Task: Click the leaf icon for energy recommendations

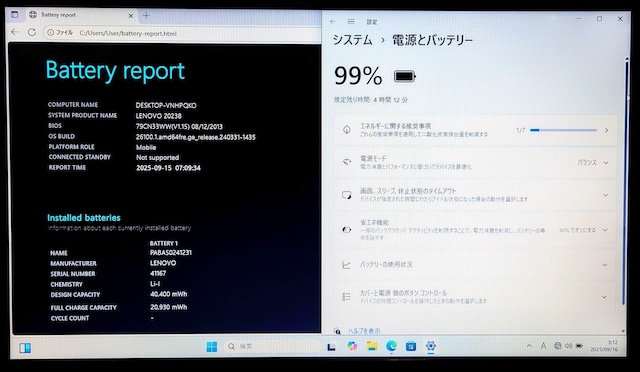Action: 347,130
